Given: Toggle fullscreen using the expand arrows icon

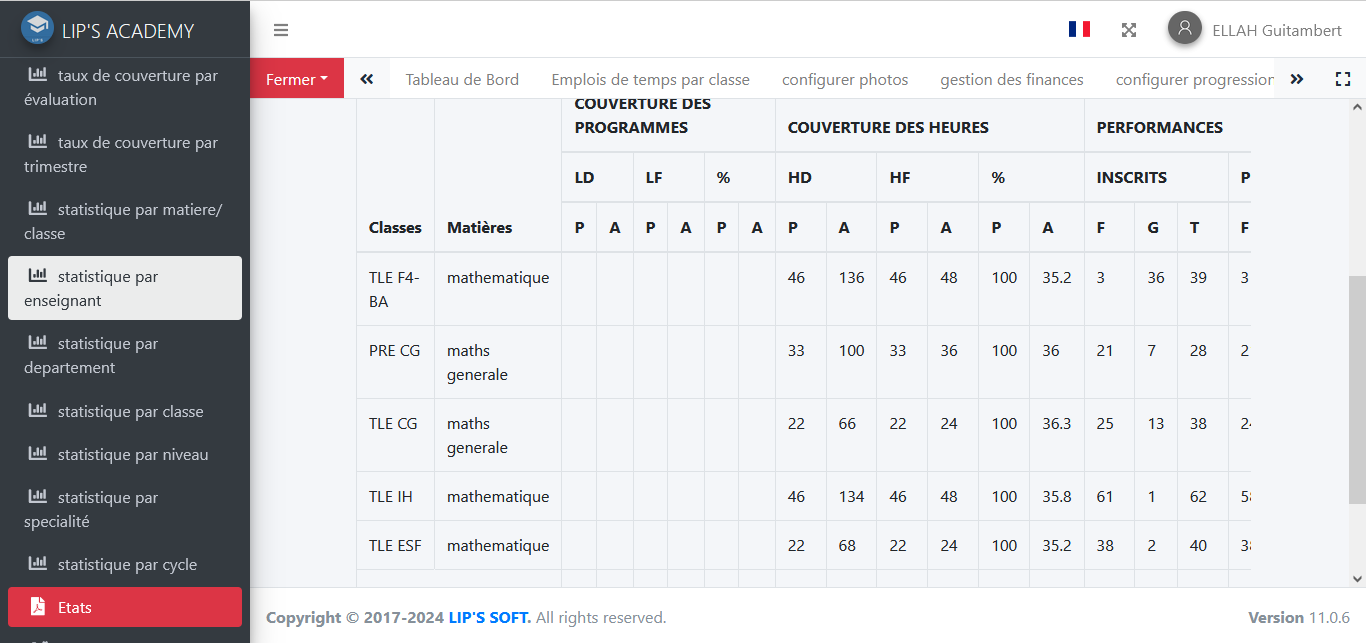Looking at the screenshot, I should pyautogui.click(x=1129, y=30).
